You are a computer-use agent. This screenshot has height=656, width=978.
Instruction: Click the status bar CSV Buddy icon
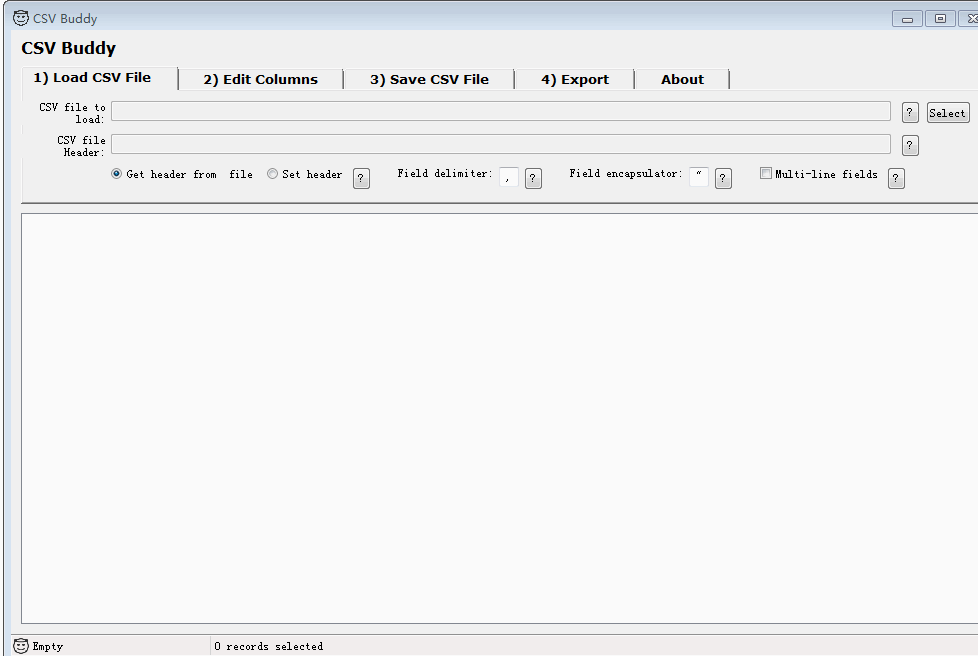(21, 646)
